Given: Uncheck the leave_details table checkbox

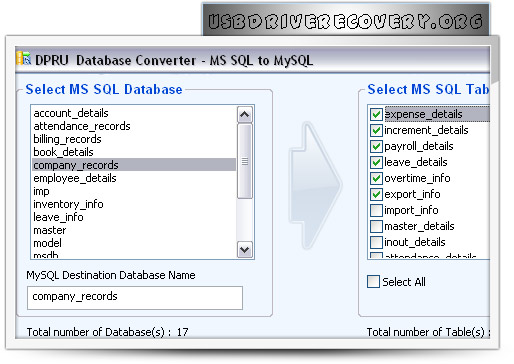Looking at the screenshot, I should click(x=376, y=162).
